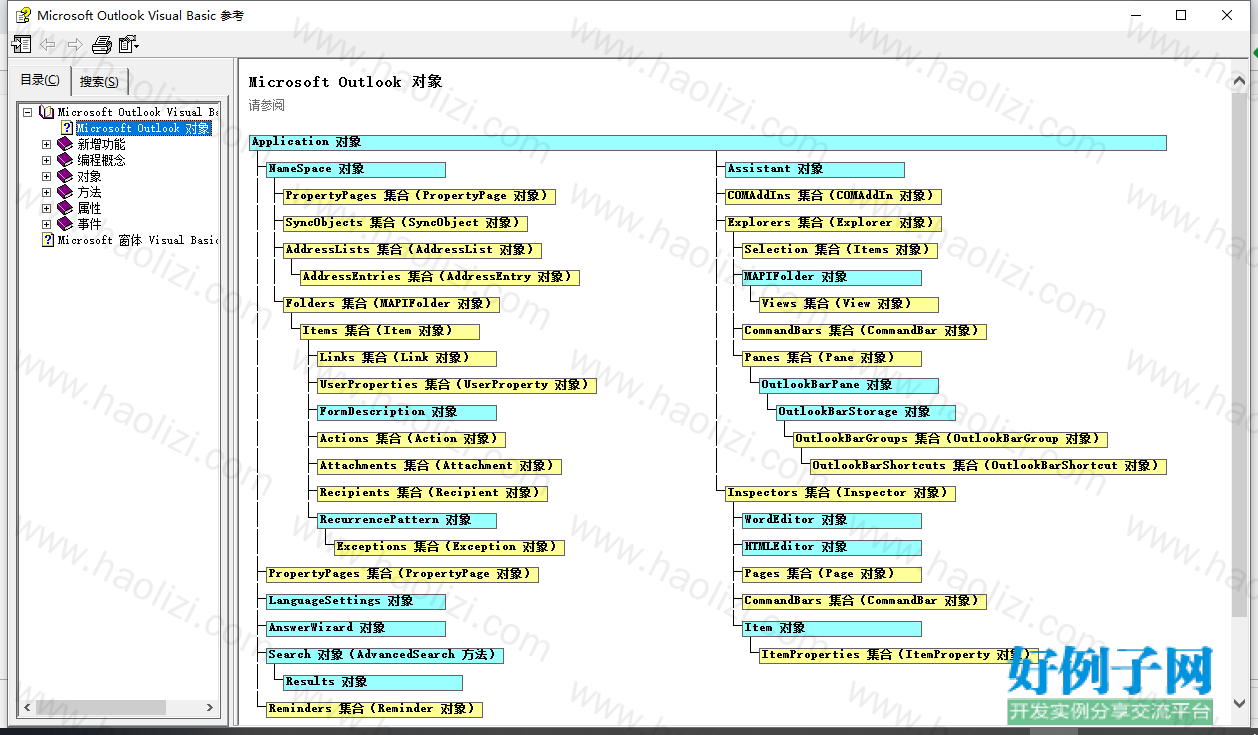Open the AddressLists 集合 box
Viewport: 1258px width, 735px height.
click(x=411, y=250)
